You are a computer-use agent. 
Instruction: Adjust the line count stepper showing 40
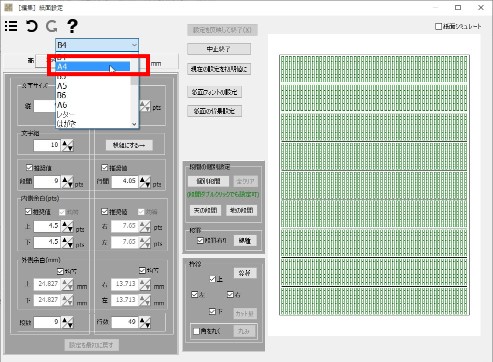click(145, 322)
